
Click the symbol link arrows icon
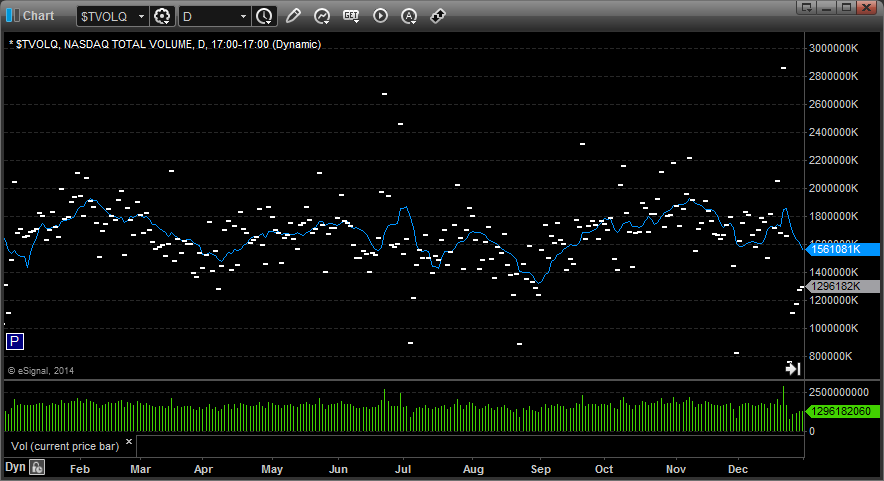coord(438,16)
